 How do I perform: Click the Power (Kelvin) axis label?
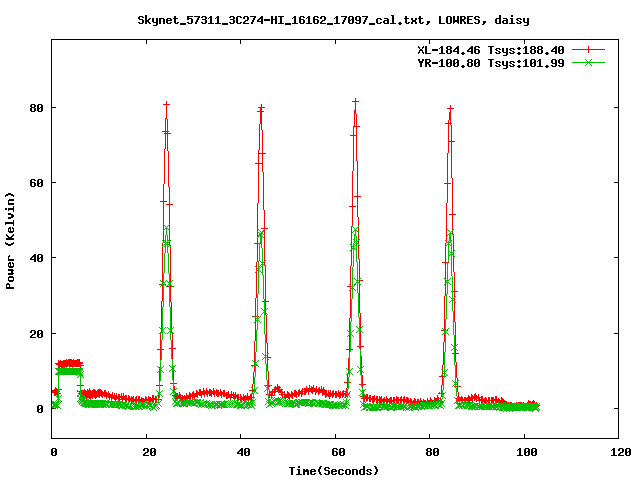[x=10, y=241]
